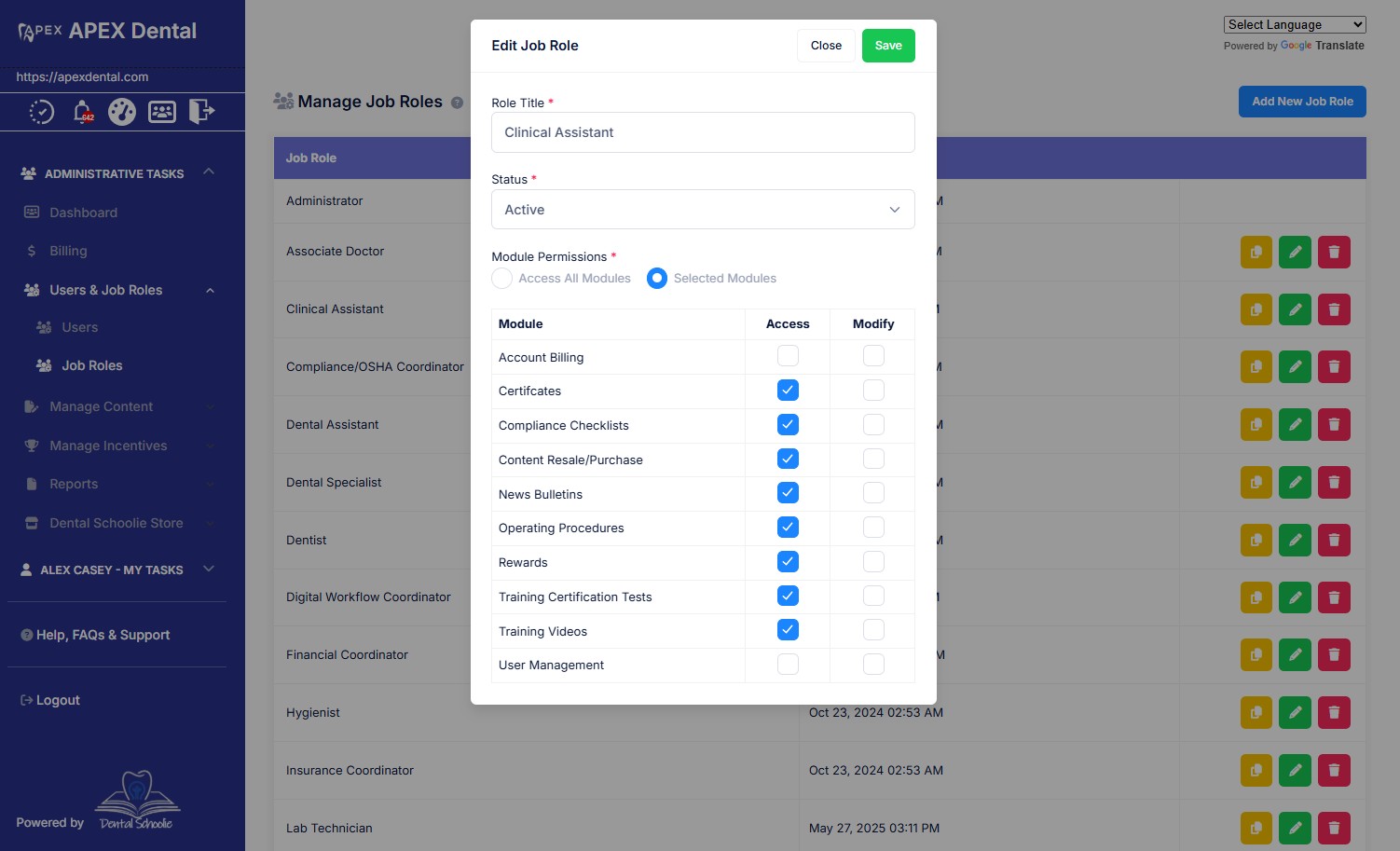Click the notification bell icon in sidebar
The height and width of the screenshot is (851, 1400).
click(x=83, y=112)
